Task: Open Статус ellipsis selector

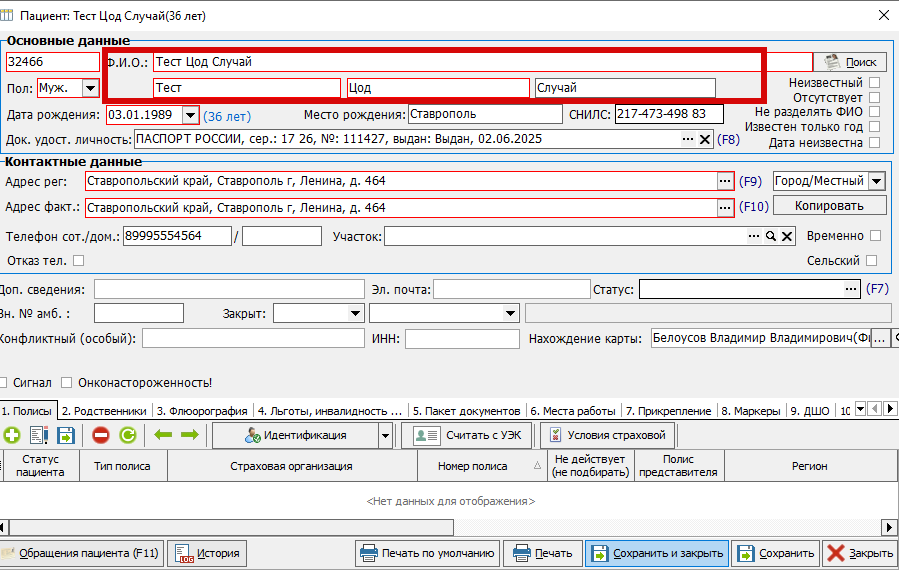Action: tap(851, 289)
